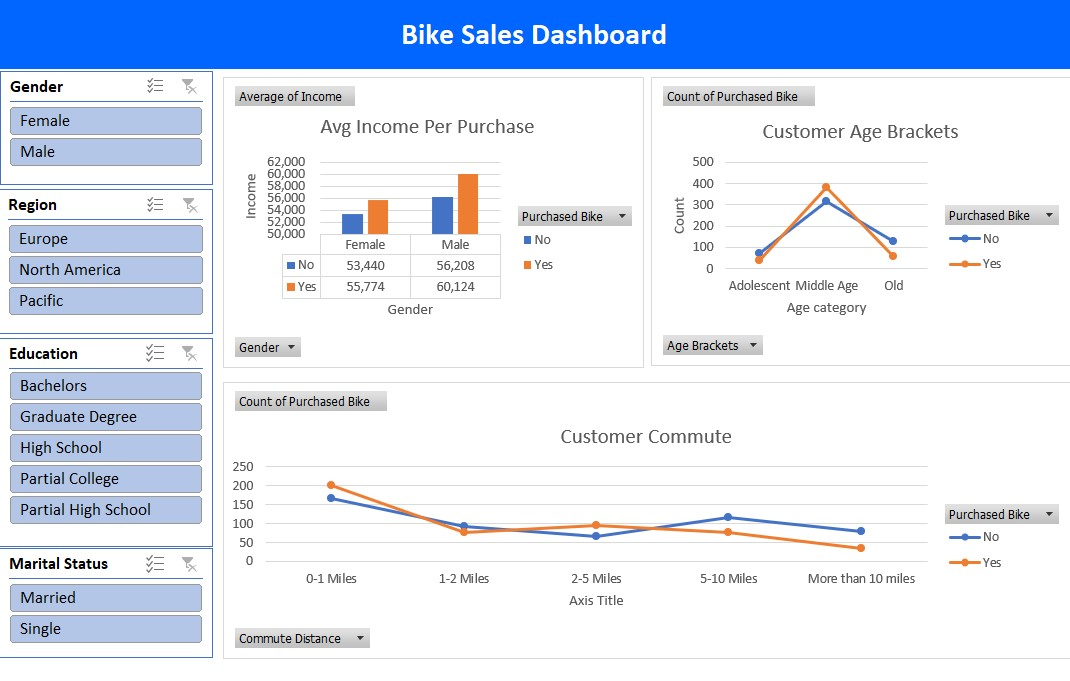Clear filters on the Gender slicer
Image resolution: width=1070 pixels, height=681 pixels.
pyautogui.click(x=189, y=87)
